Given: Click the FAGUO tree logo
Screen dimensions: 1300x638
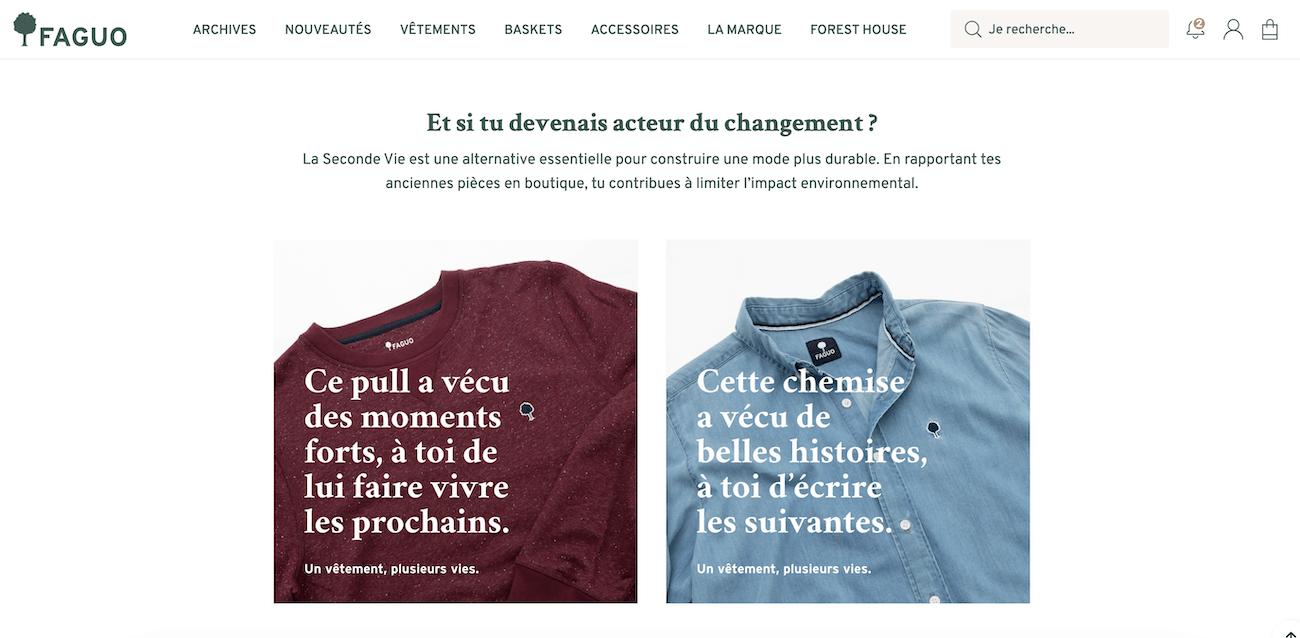Looking at the screenshot, I should pos(70,30).
